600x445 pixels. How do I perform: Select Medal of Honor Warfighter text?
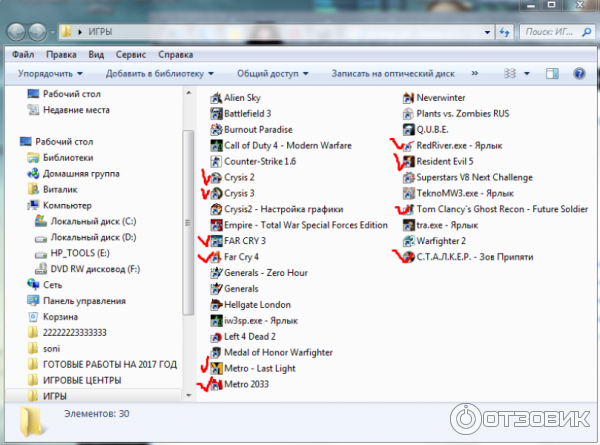(278, 352)
